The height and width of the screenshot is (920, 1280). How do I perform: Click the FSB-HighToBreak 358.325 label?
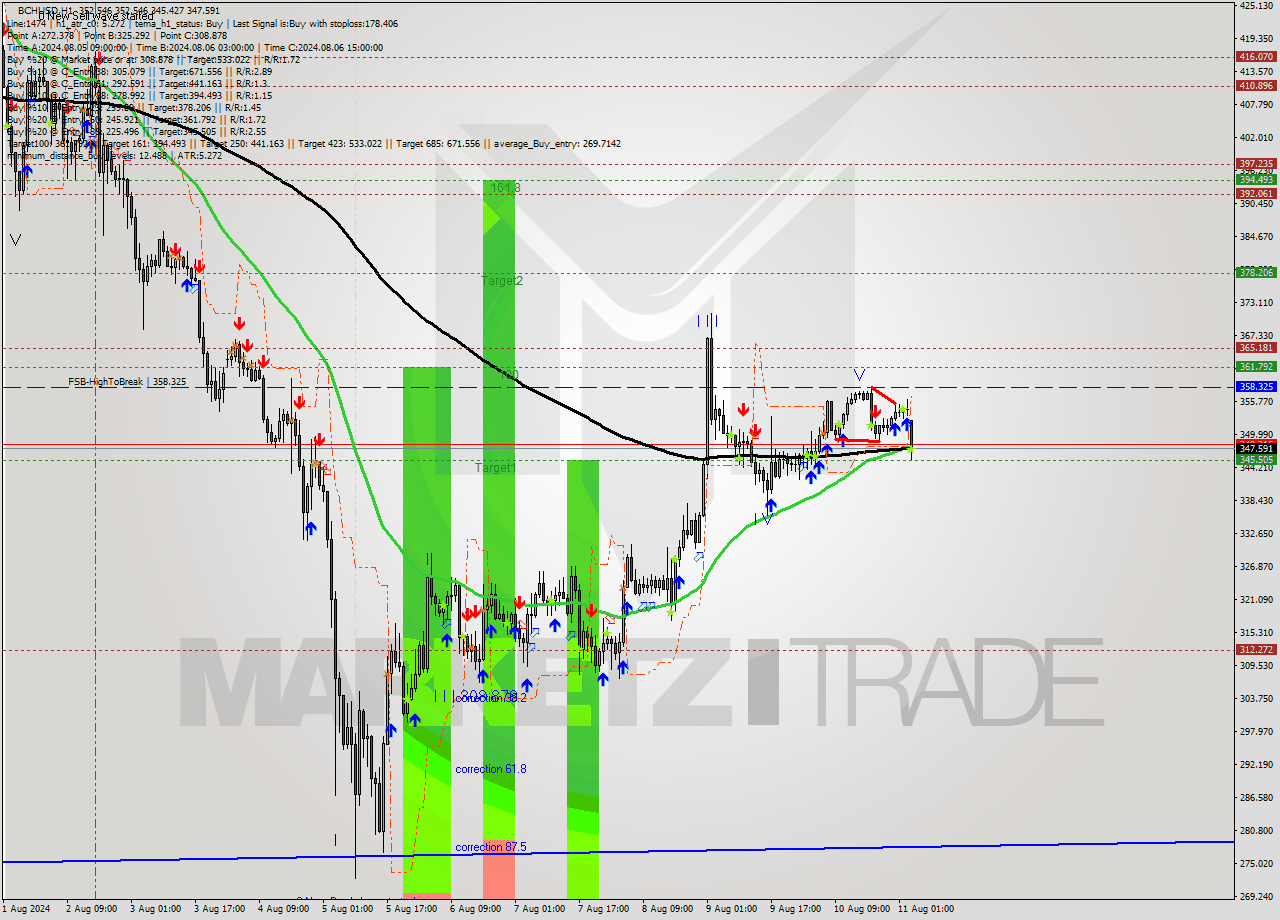click(x=127, y=382)
